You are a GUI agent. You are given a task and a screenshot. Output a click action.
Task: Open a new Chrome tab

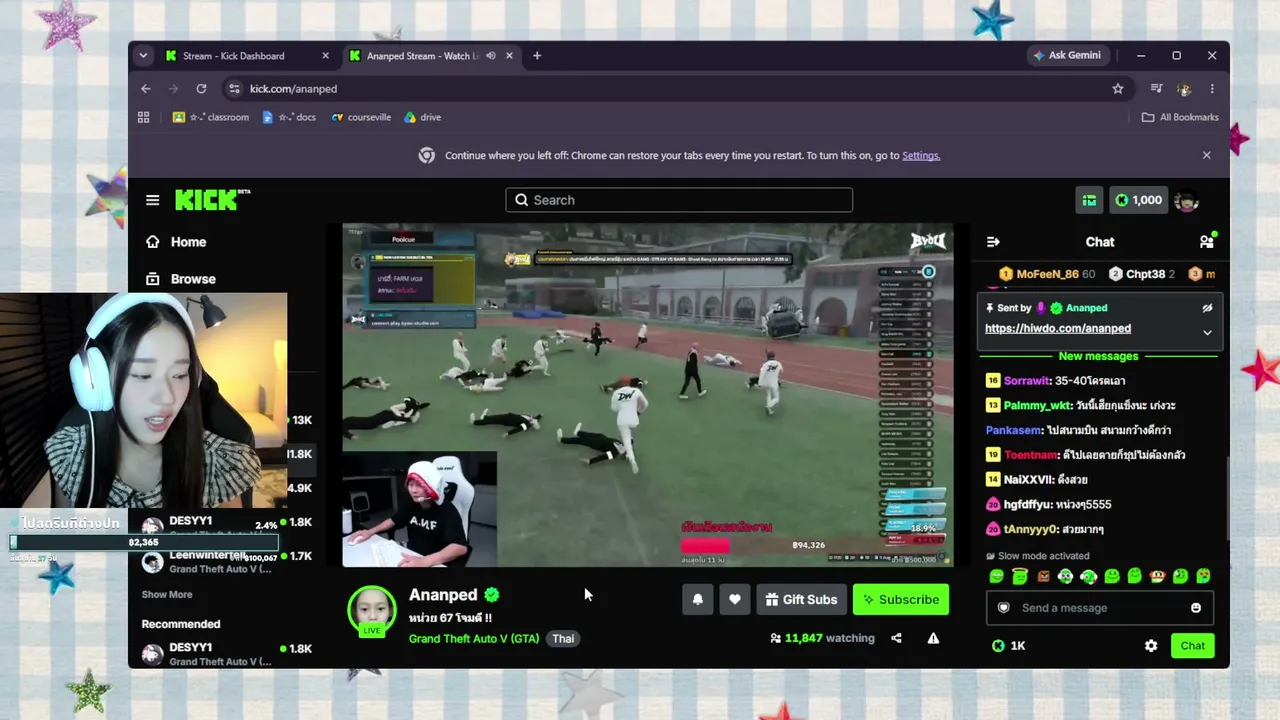pyautogui.click(x=537, y=56)
